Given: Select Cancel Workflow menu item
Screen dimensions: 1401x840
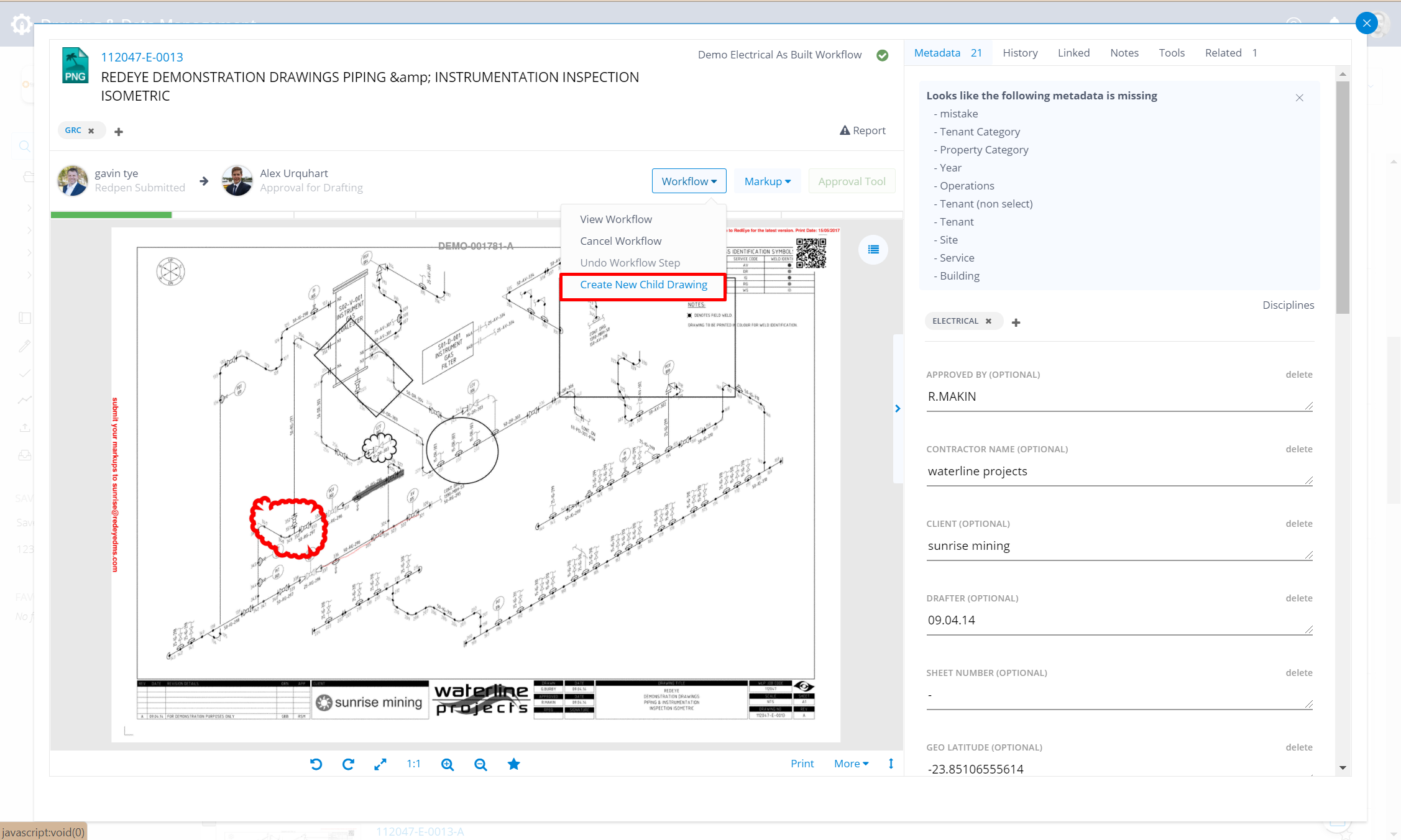Looking at the screenshot, I should [620, 241].
